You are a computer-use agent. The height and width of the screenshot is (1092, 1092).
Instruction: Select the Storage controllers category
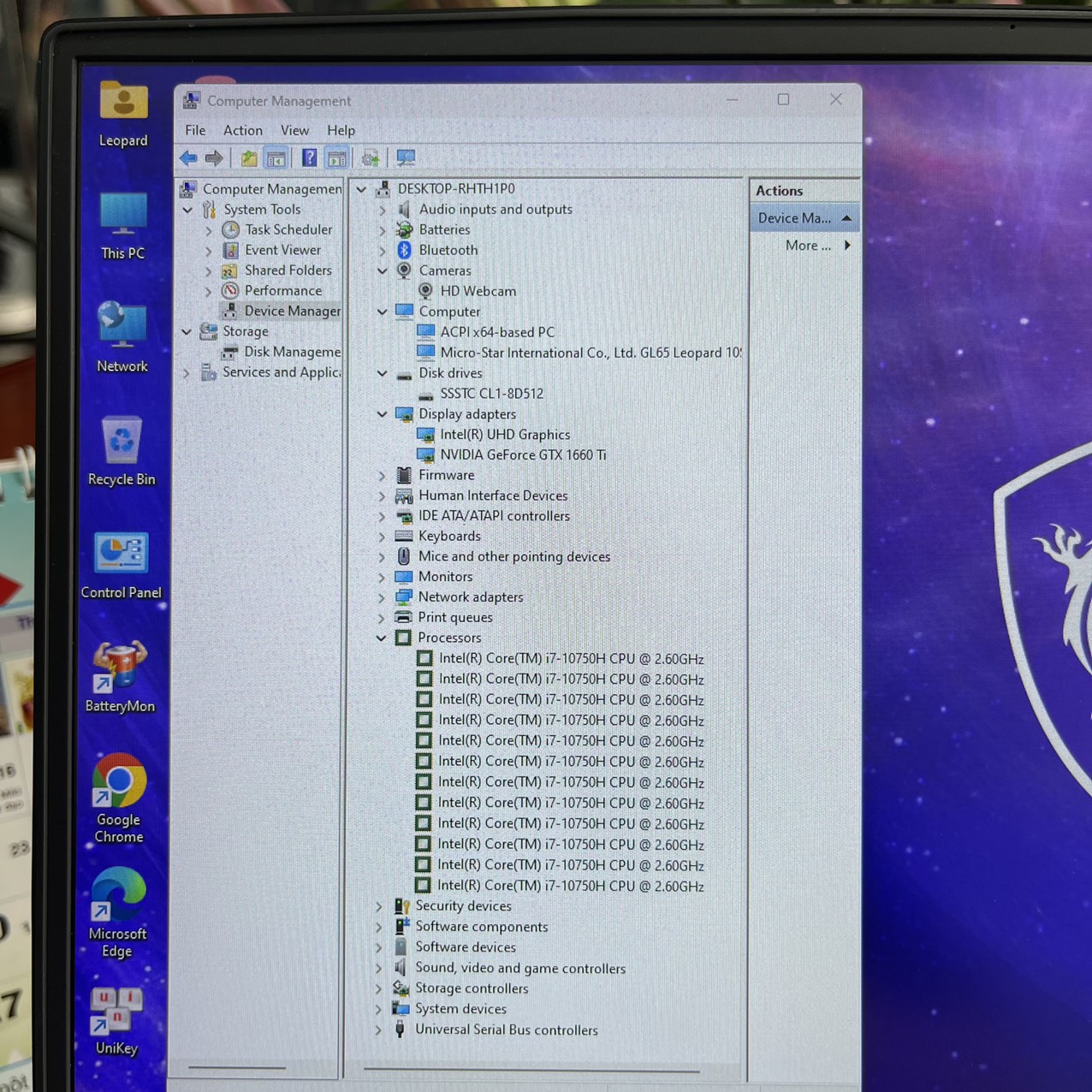(472, 988)
